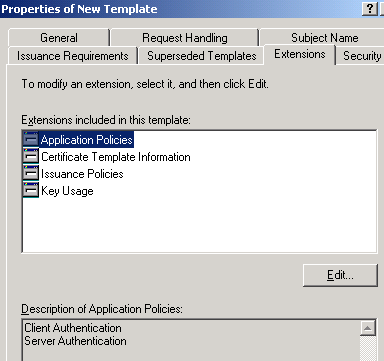The image size is (384, 361).
Task: Select the Key Usage entry text
Action: point(67,191)
